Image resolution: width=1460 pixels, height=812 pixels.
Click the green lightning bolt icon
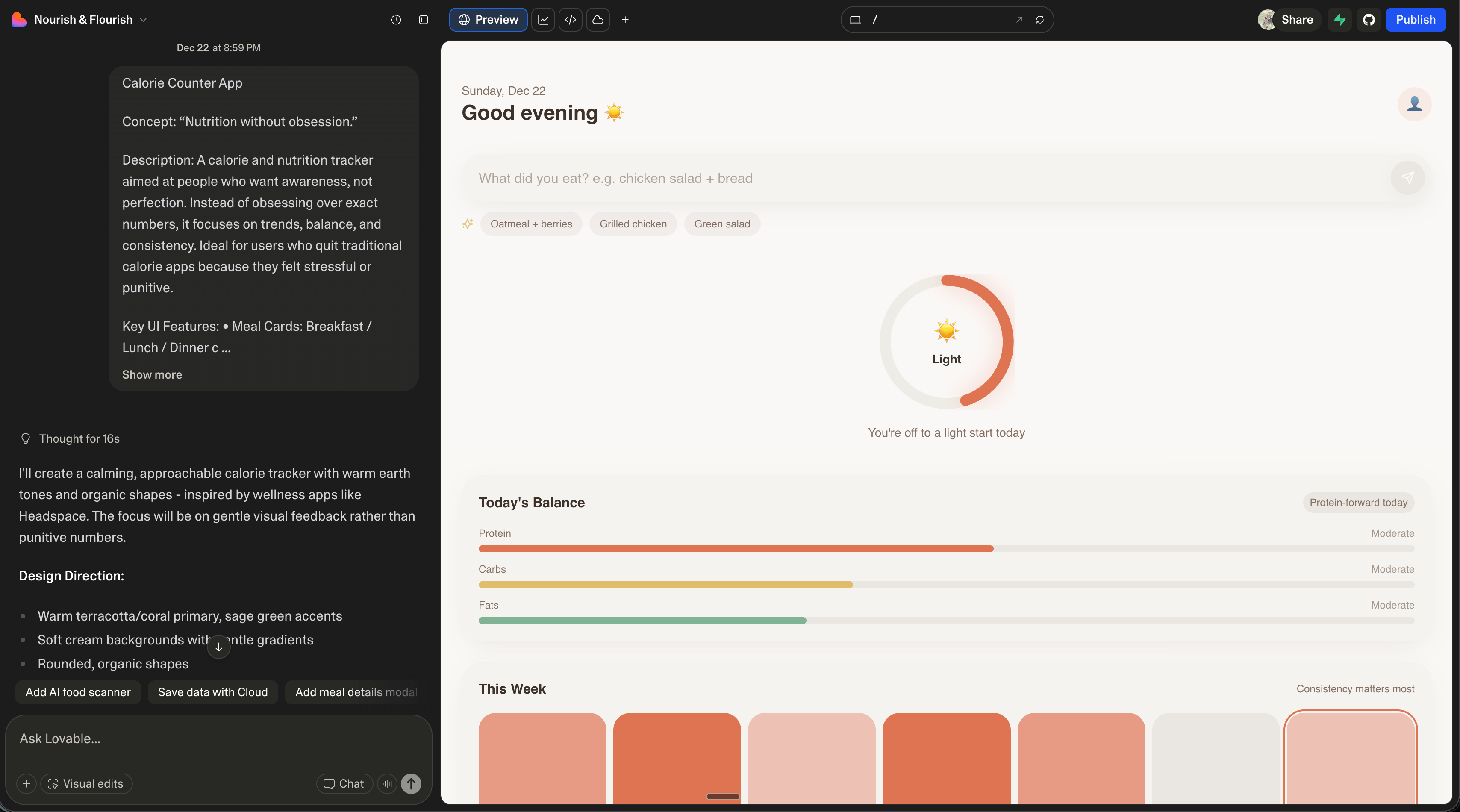pyautogui.click(x=1340, y=20)
